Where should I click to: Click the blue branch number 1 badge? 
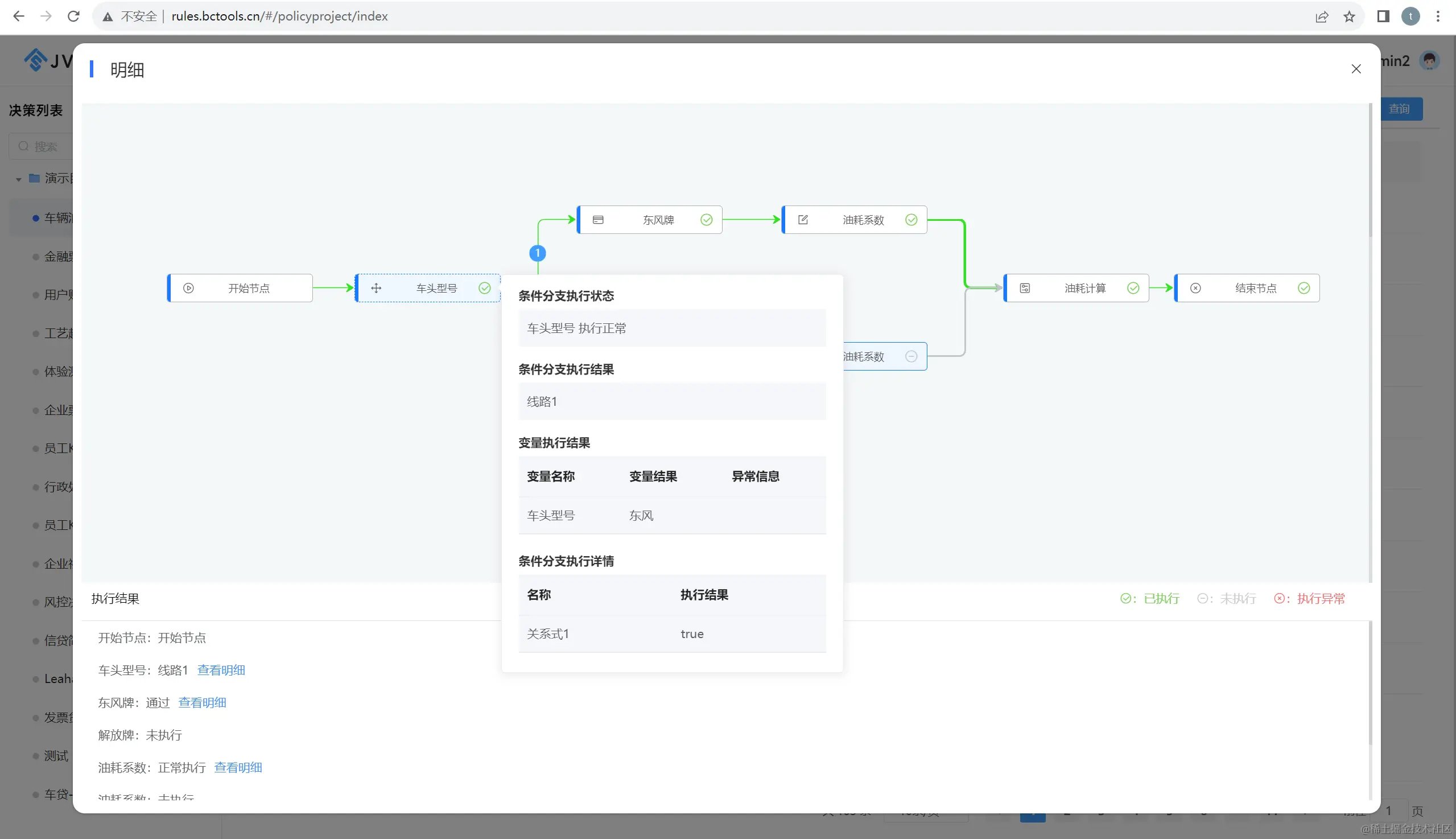(537, 253)
